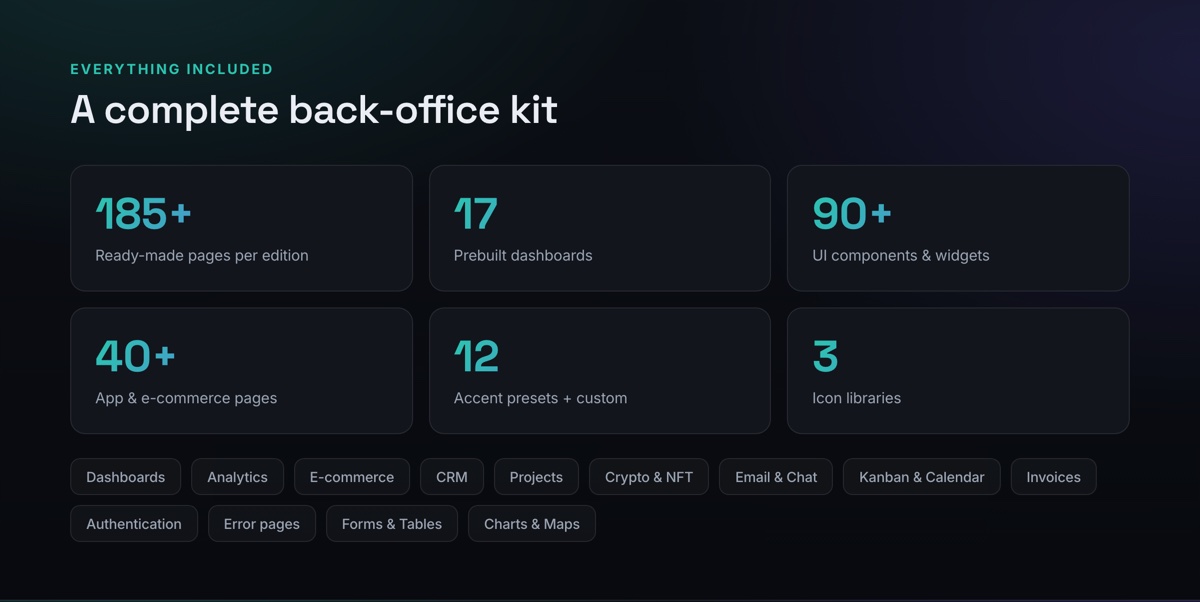Select the 3 icon libraries card

click(x=958, y=371)
